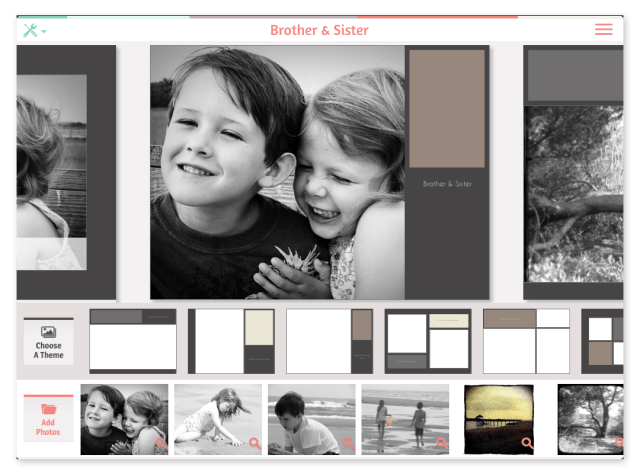Select layout with brown top-left header block

point(526,341)
